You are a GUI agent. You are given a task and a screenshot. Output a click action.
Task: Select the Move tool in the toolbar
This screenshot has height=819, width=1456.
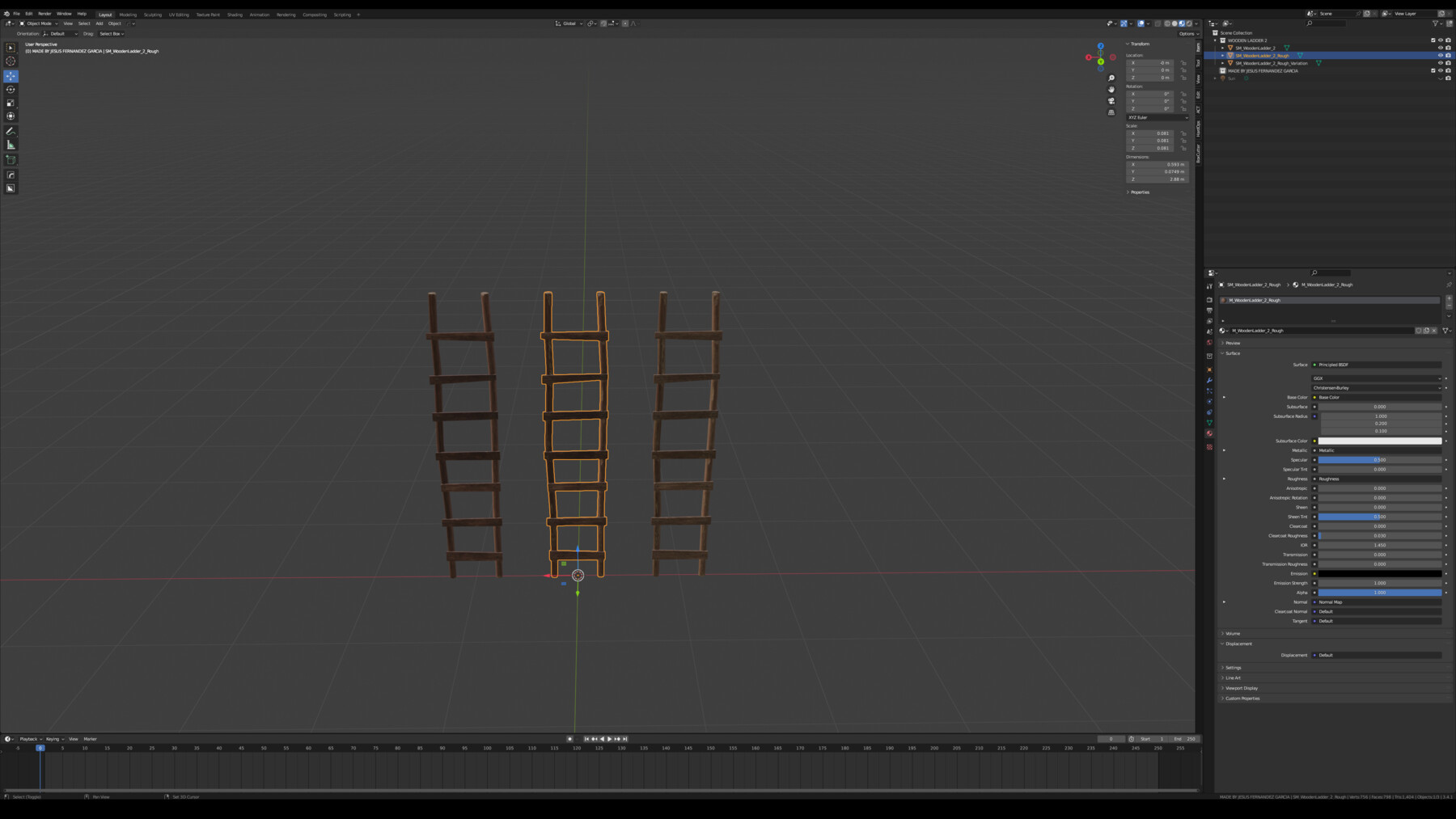coord(11,76)
